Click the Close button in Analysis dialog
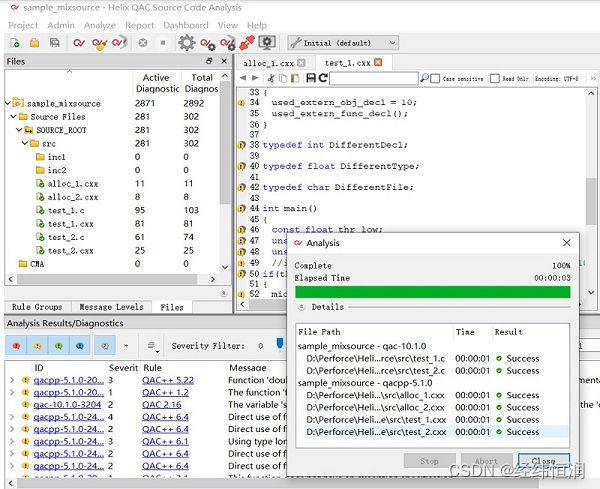Image resolution: width=600 pixels, height=489 pixels. click(x=544, y=461)
